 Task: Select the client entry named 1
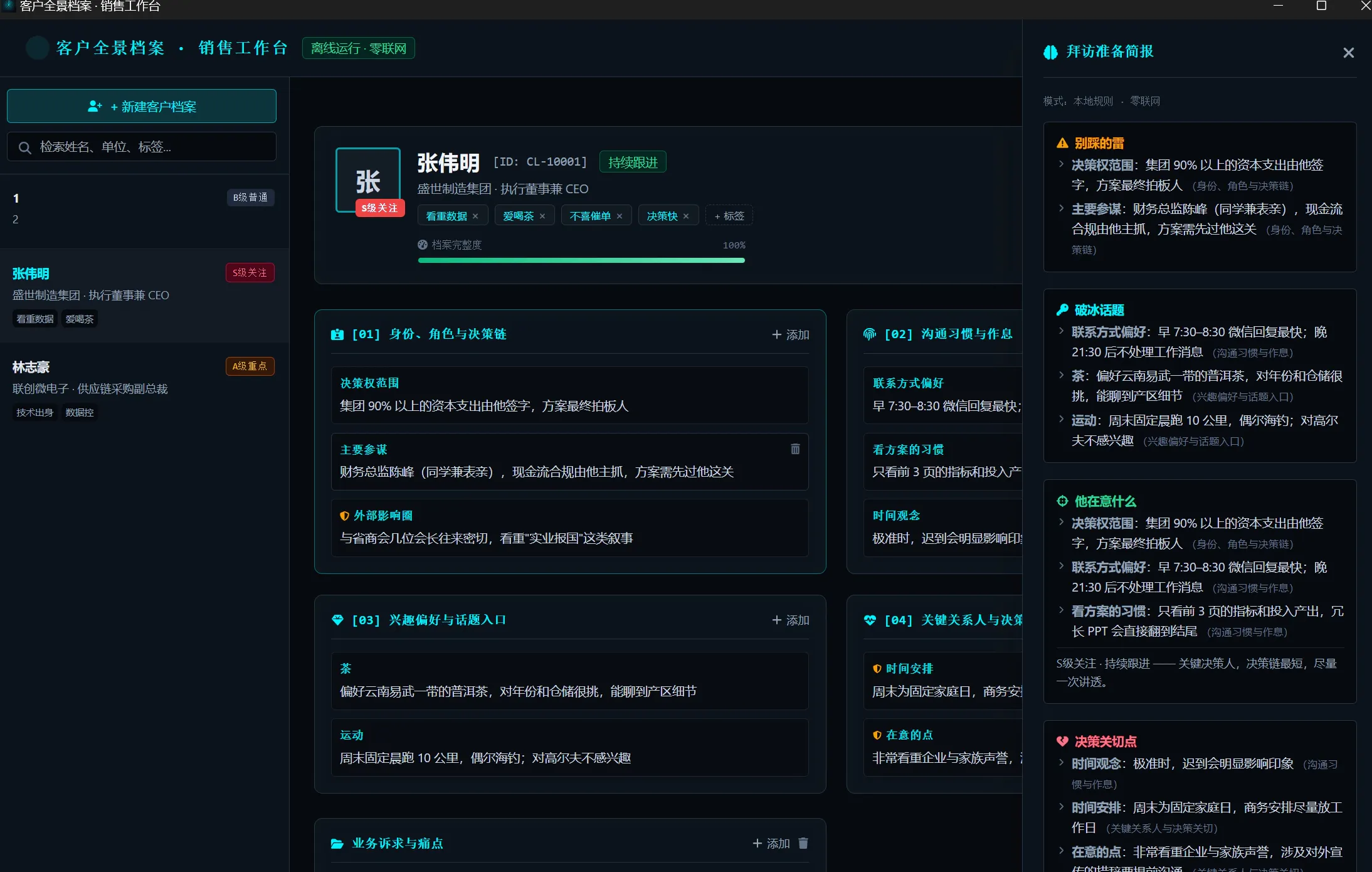coord(144,211)
